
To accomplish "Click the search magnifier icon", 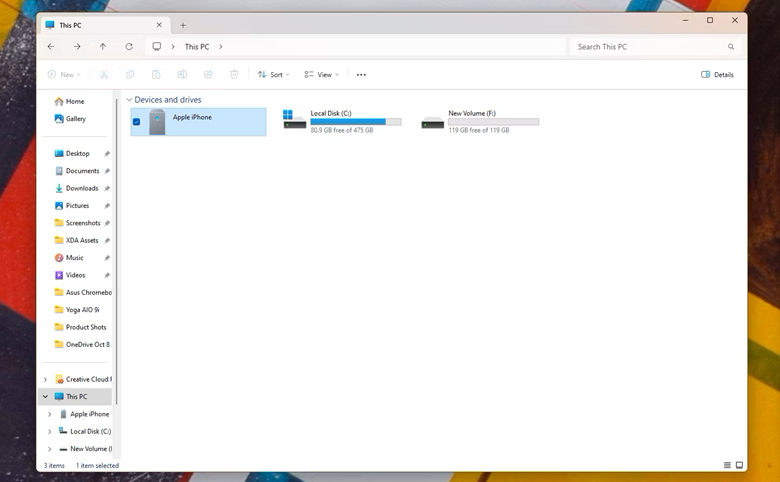I will (x=731, y=47).
